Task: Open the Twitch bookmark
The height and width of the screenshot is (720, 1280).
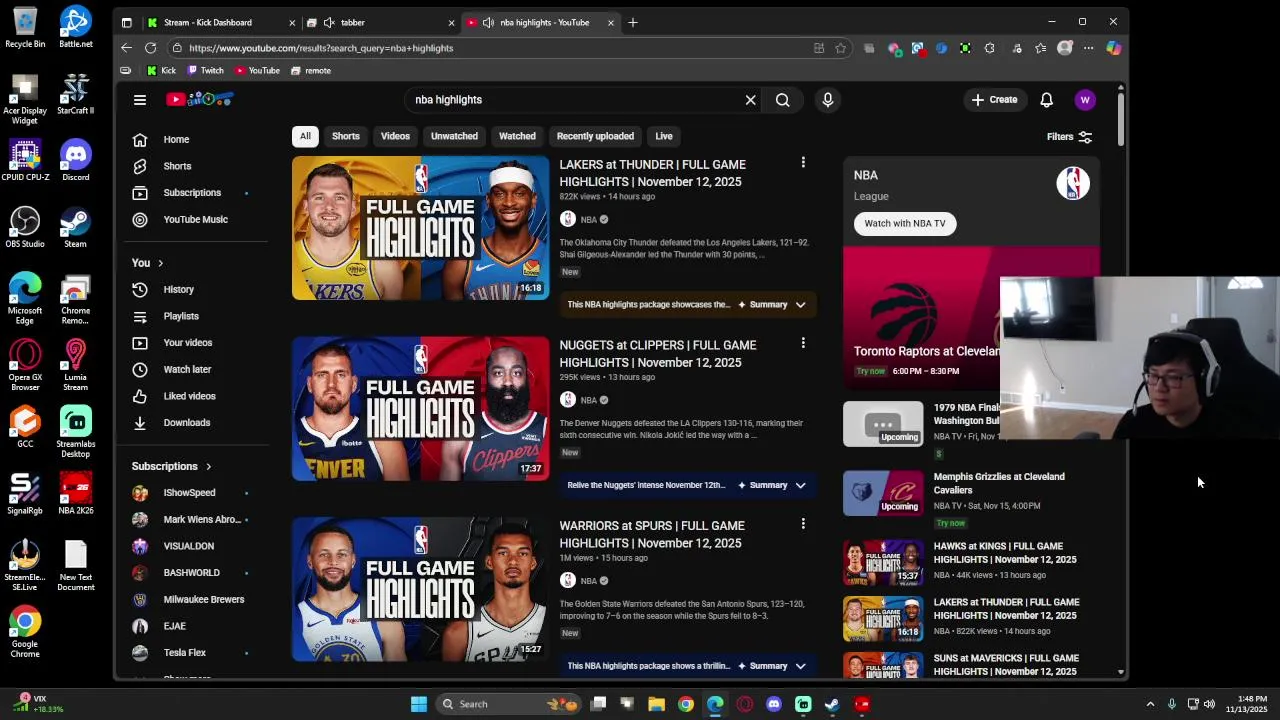Action: [x=205, y=71]
